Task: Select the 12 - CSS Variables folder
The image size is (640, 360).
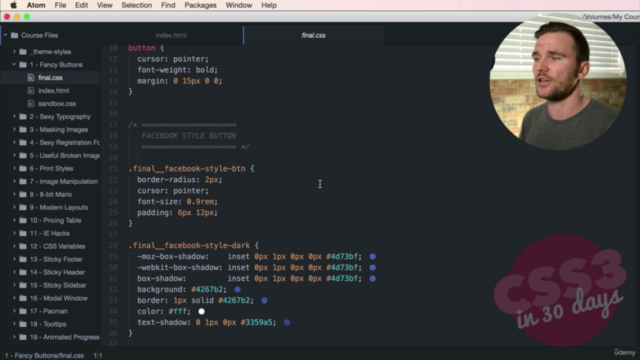Action: point(58,247)
